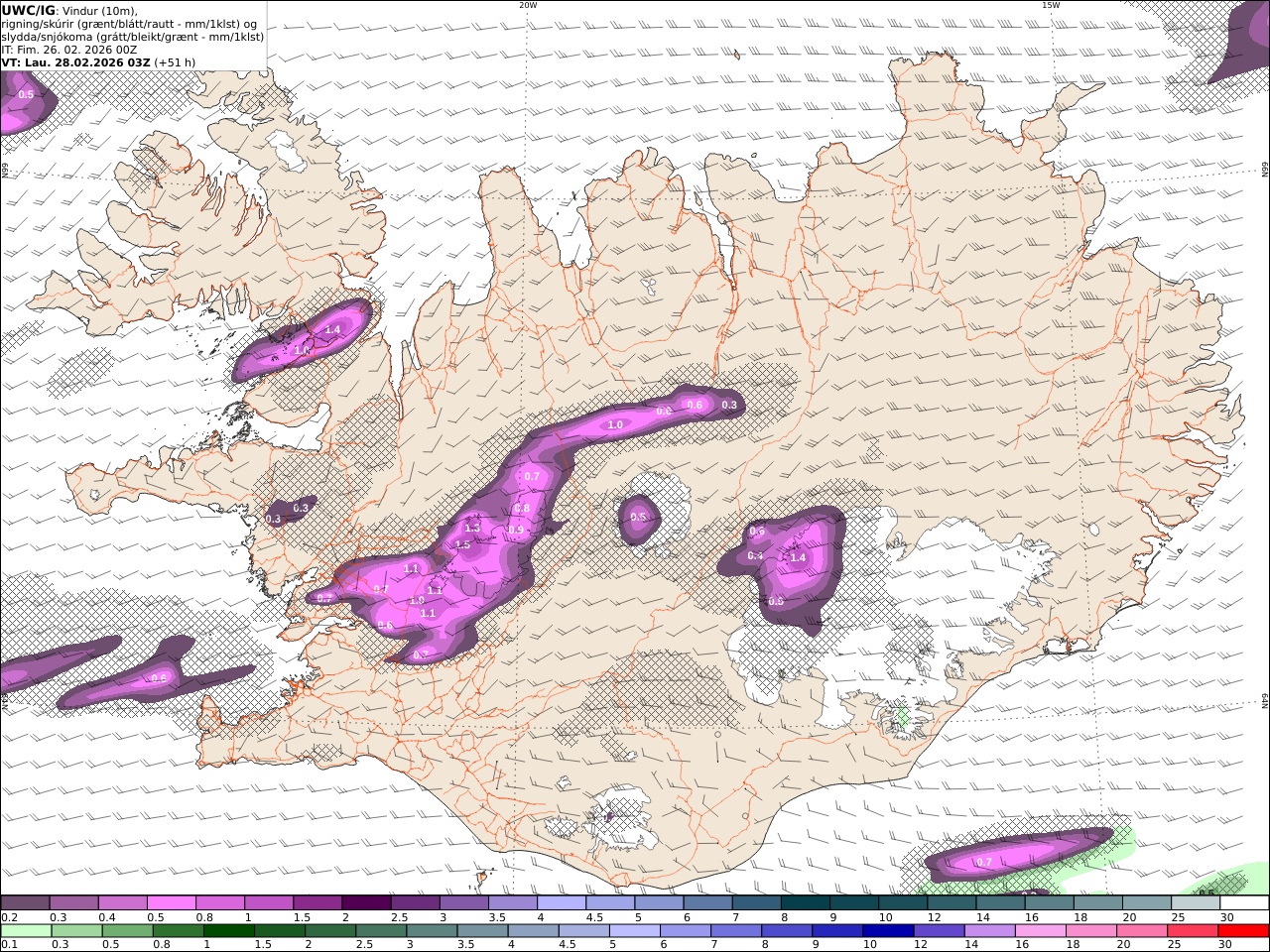The height and width of the screenshot is (952, 1270).
Task: Click the pale green first rain scale swatch
Action: (25, 931)
